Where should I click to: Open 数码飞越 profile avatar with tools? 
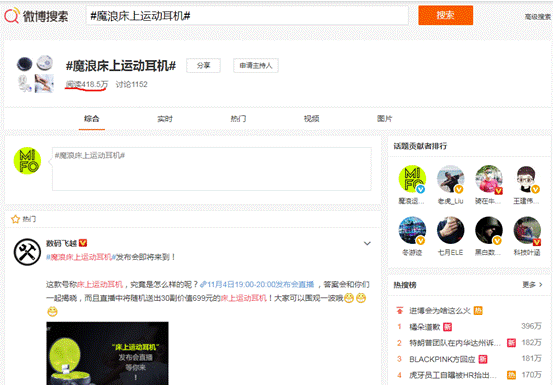[27, 252]
